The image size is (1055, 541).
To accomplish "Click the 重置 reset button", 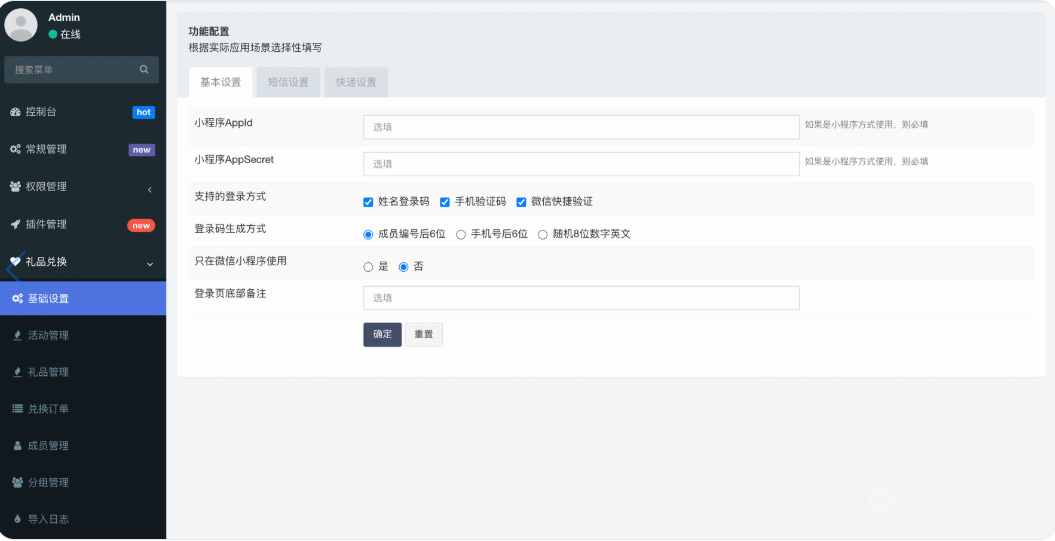I will (x=423, y=335).
